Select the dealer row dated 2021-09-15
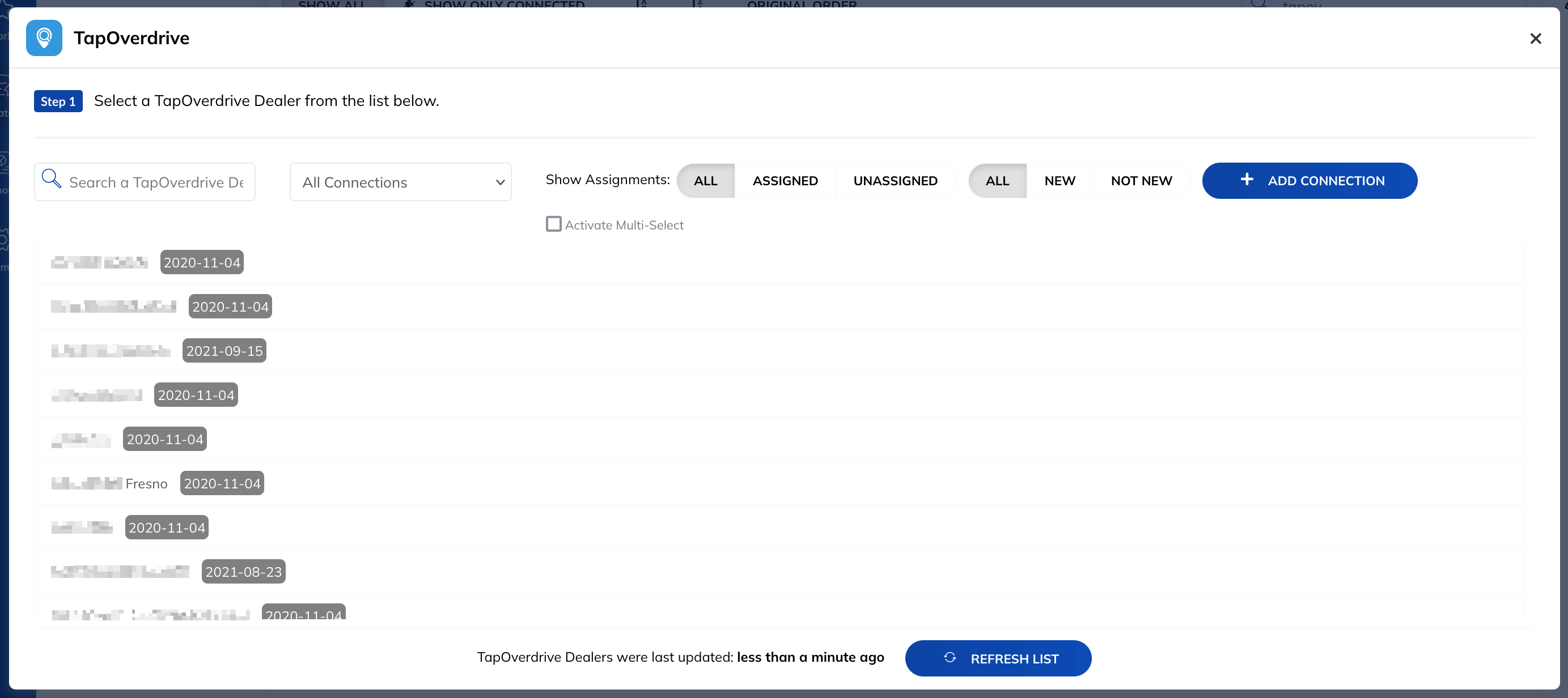 [x=778, y=351]
